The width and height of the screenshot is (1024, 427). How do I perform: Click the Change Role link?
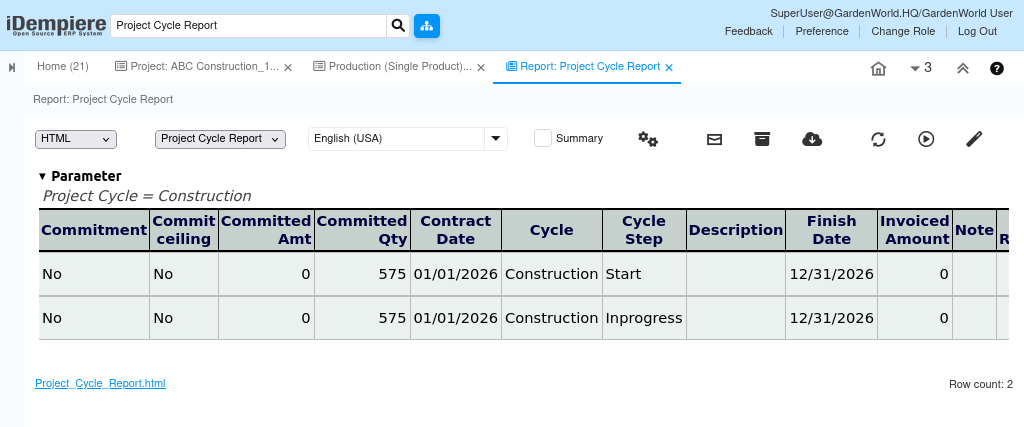[x=903, y=31]
